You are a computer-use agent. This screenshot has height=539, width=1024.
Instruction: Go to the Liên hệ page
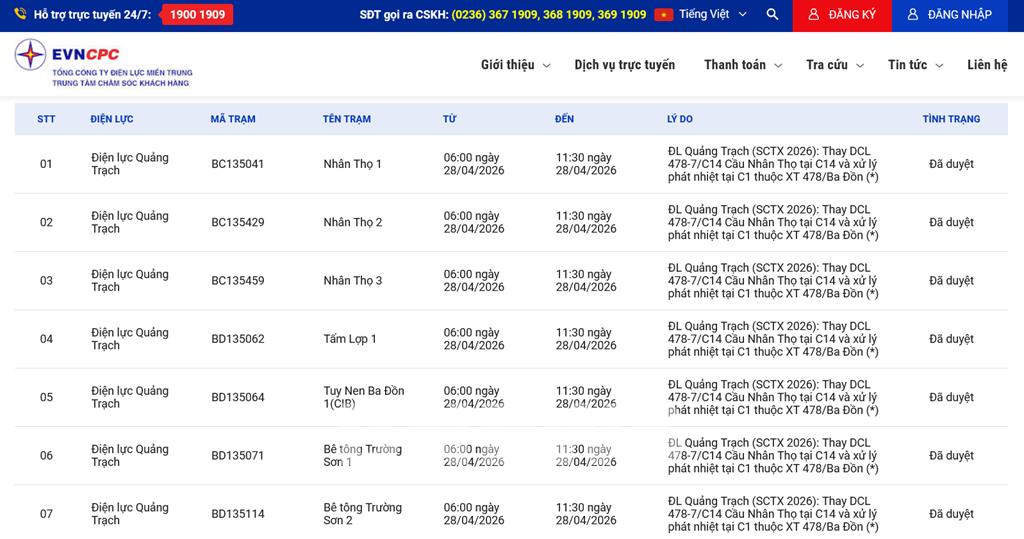click(x=986, y=65)
